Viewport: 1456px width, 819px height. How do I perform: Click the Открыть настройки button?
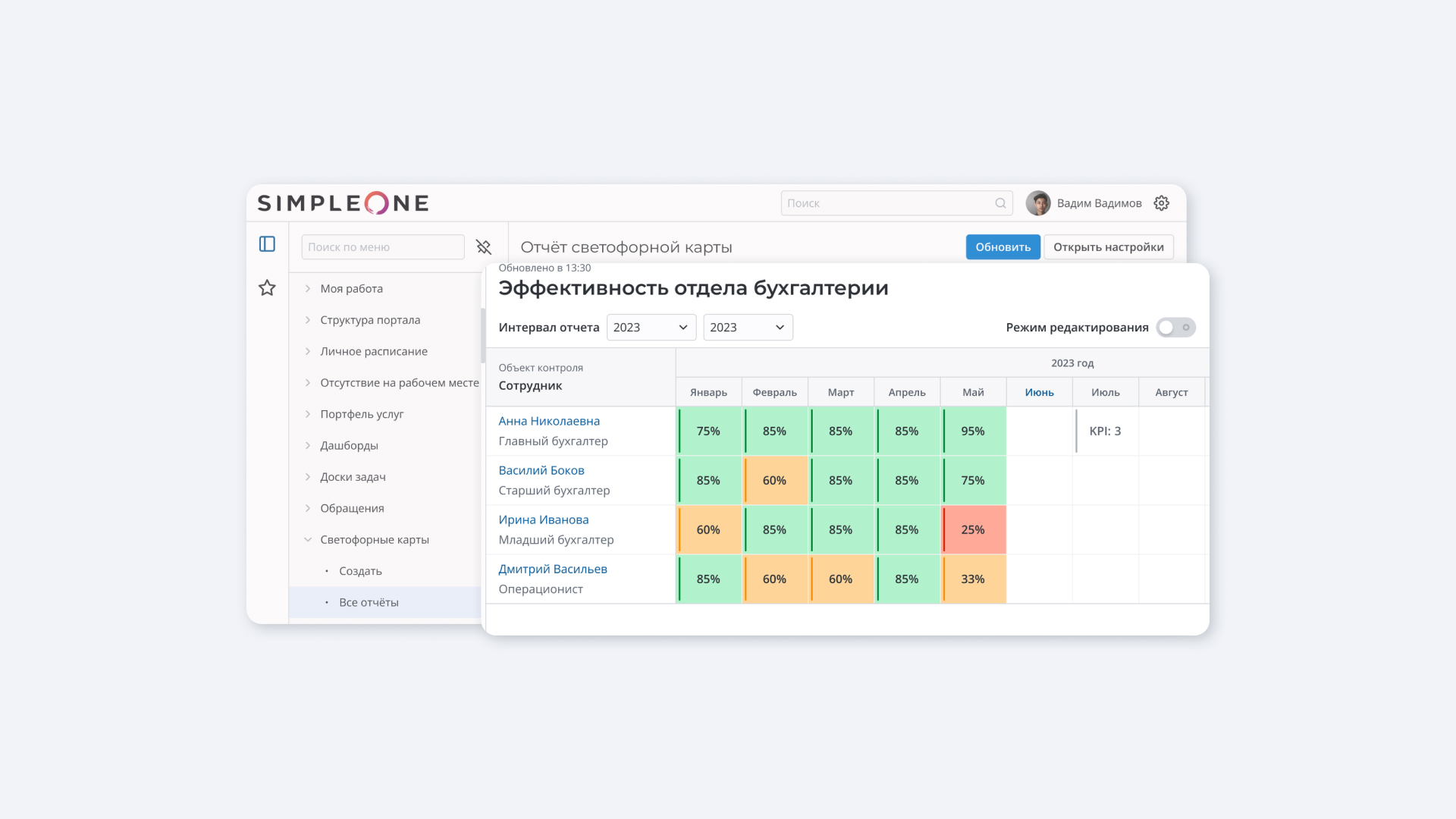[x=1109, y=246]
